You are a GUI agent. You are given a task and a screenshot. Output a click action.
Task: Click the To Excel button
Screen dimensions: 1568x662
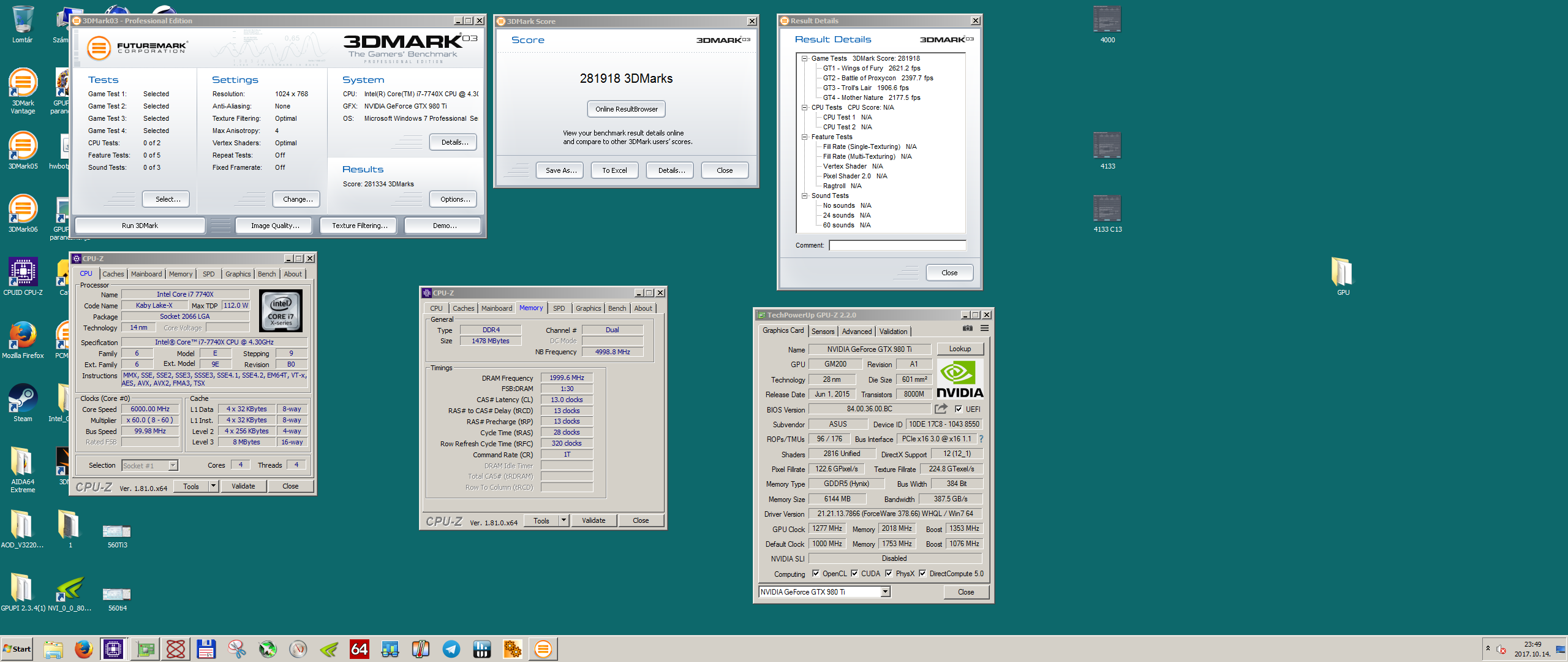[x=614, y=170]
